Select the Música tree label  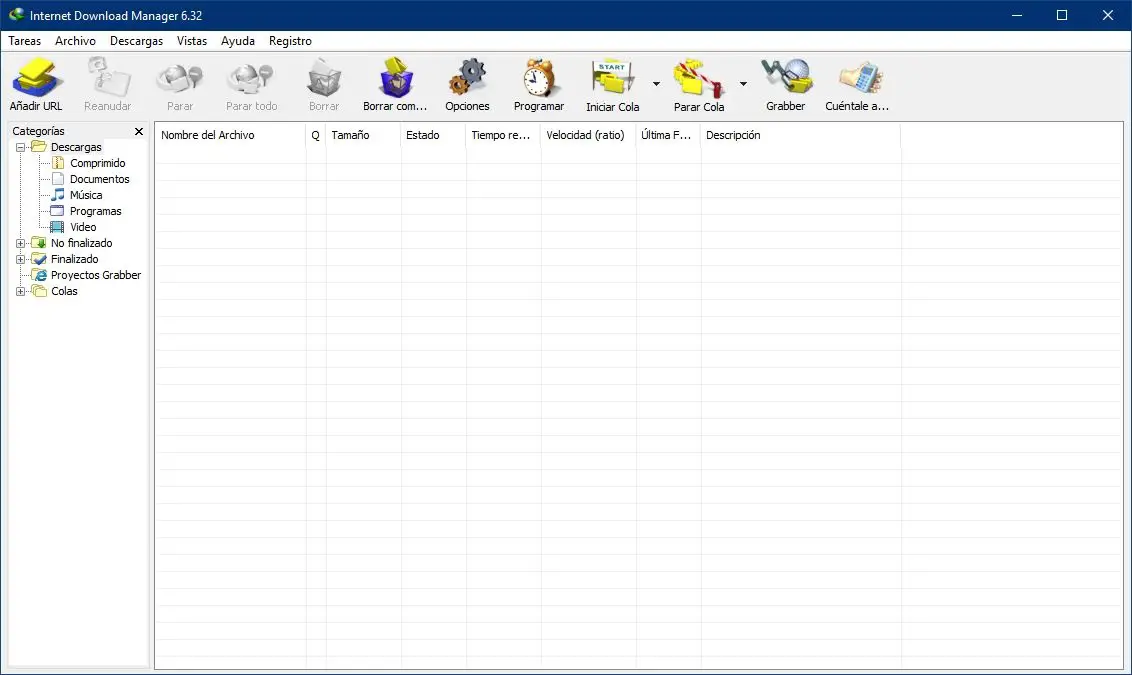(x=86, y=195)
